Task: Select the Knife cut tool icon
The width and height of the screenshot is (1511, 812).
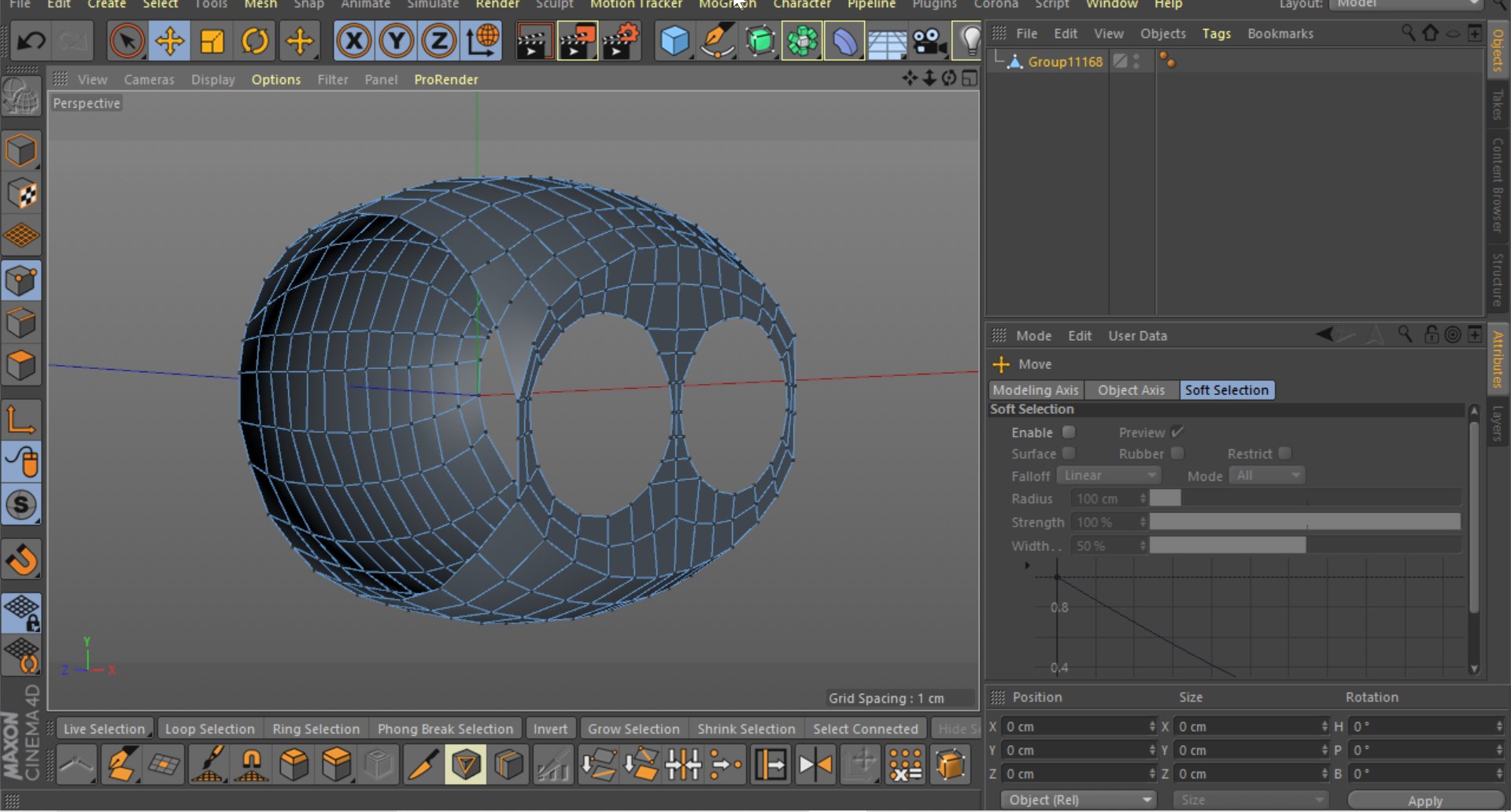Action: tap(423, 764)
